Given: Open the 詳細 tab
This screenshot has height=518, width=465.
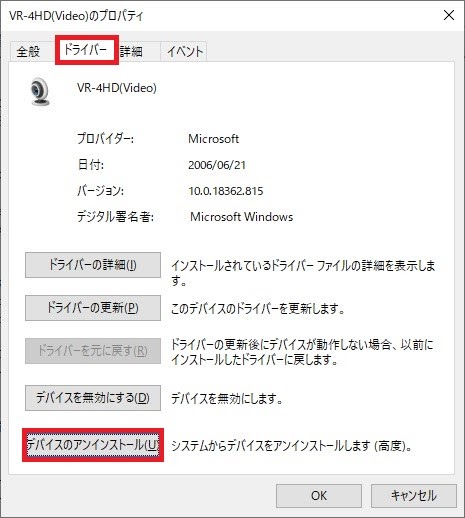Looking at the screenshot, I should [x=131, y=52].
